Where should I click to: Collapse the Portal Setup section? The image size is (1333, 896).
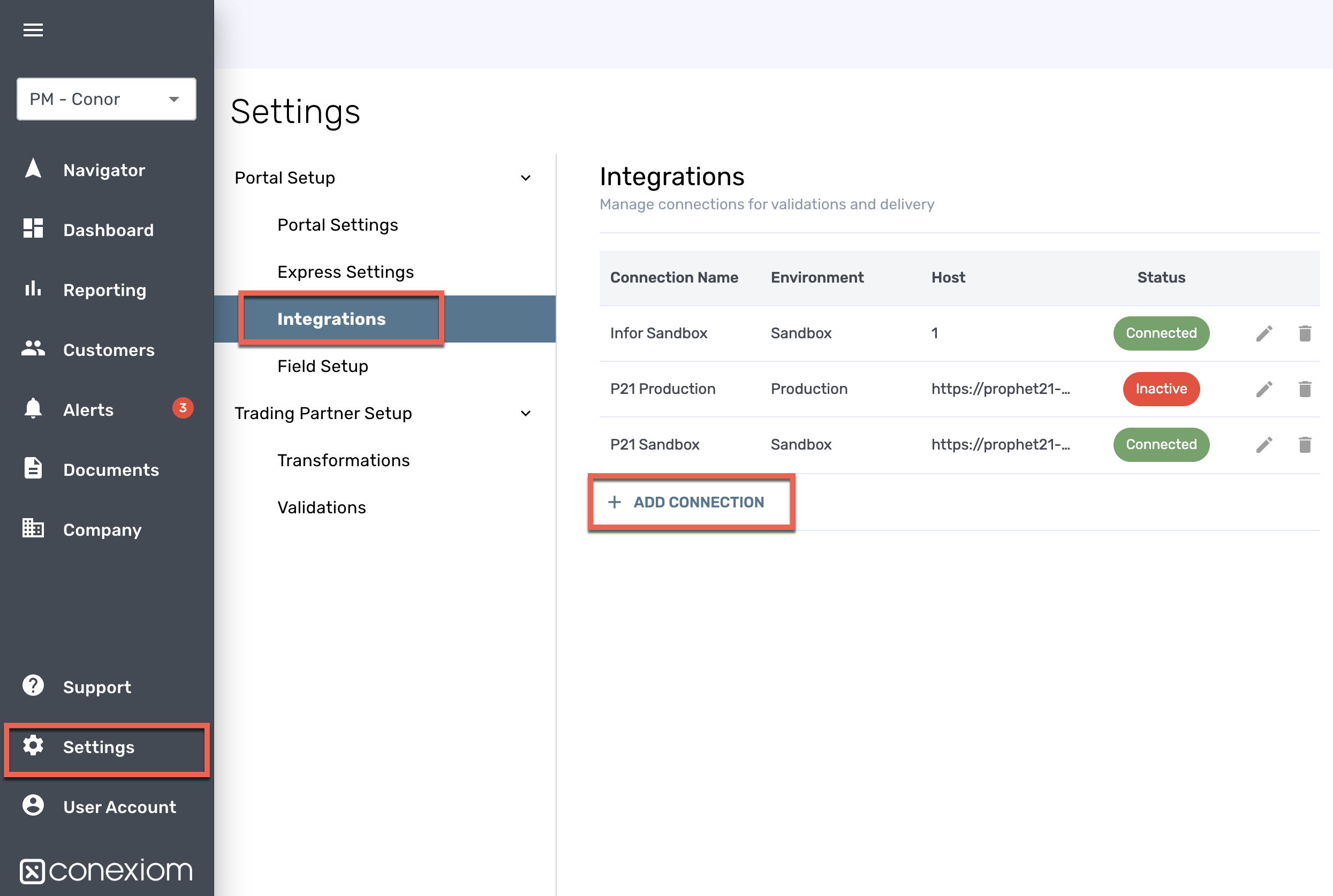point(525,178)
